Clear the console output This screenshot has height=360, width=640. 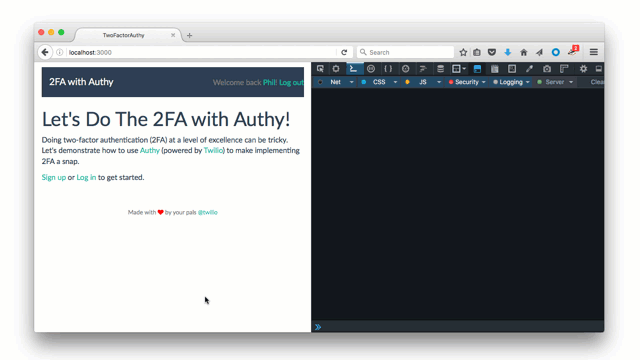click(x=597, y=82)
